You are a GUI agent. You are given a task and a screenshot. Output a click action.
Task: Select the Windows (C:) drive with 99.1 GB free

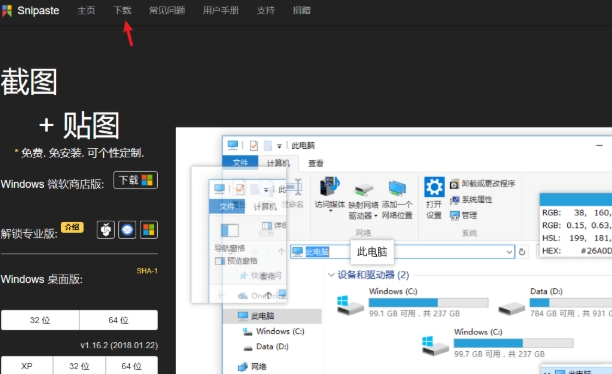413,303
